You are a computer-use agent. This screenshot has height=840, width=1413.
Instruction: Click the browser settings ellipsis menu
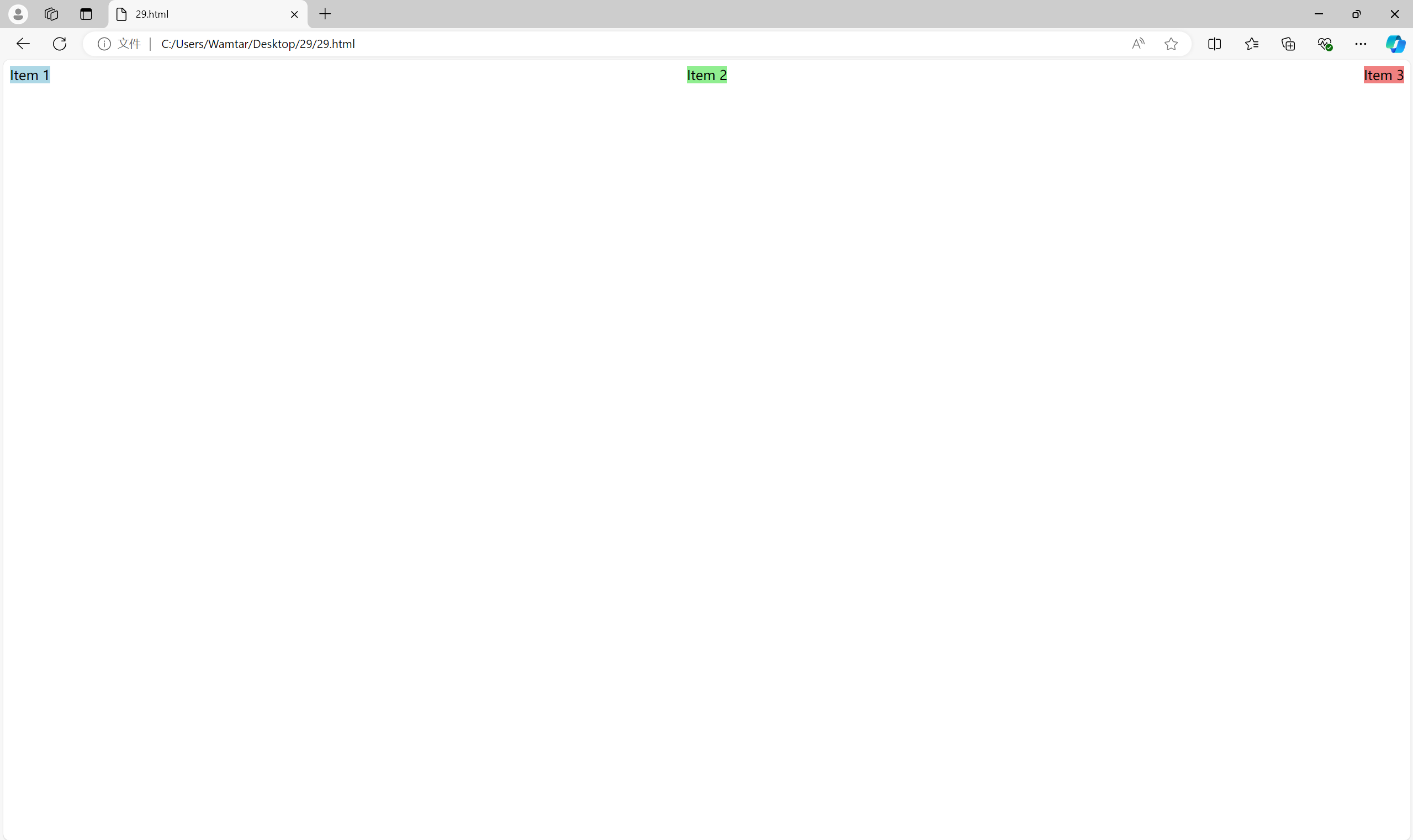[x=1361, y=44]
